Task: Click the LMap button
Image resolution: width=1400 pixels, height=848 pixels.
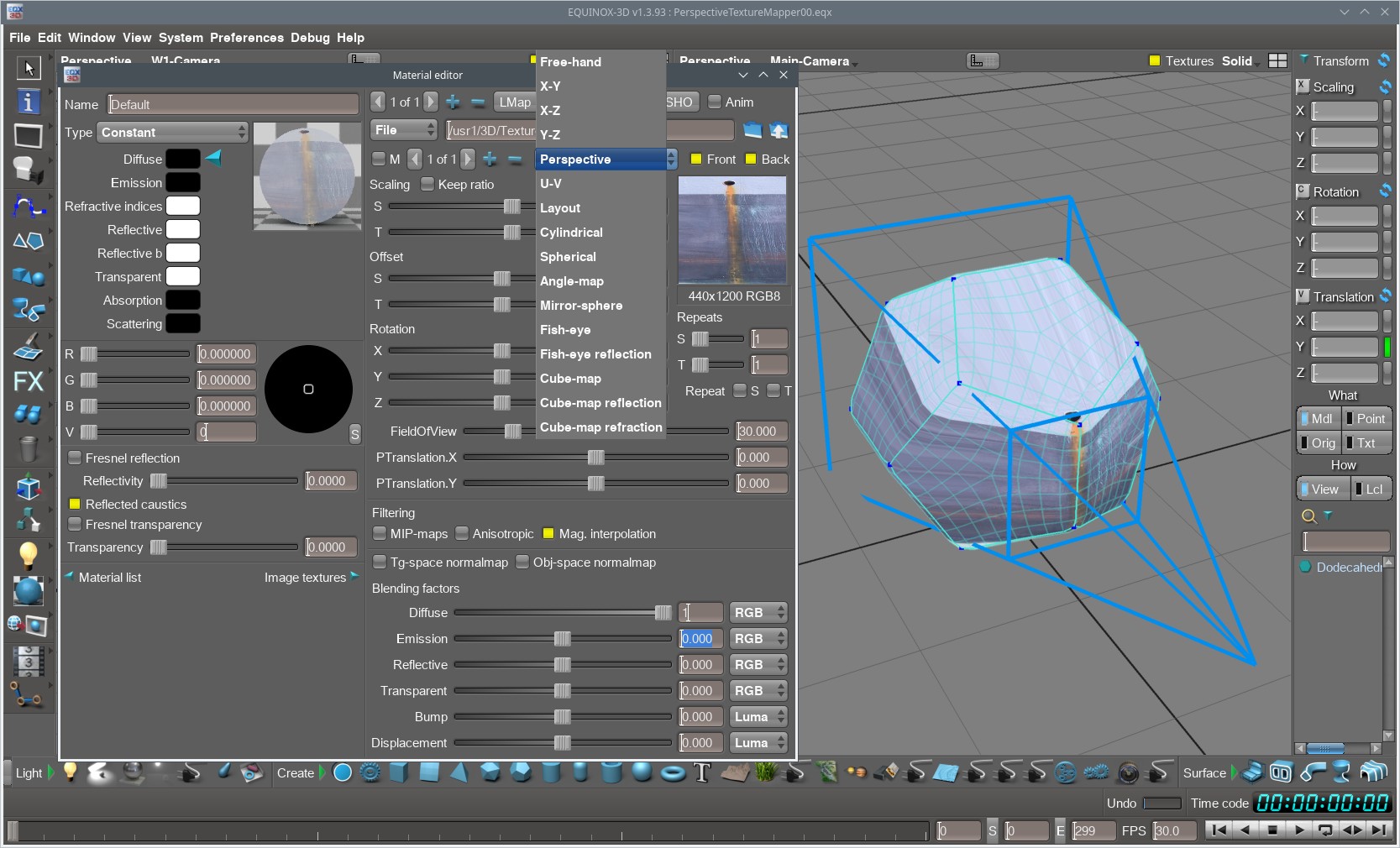Action: tap(515, 102)
